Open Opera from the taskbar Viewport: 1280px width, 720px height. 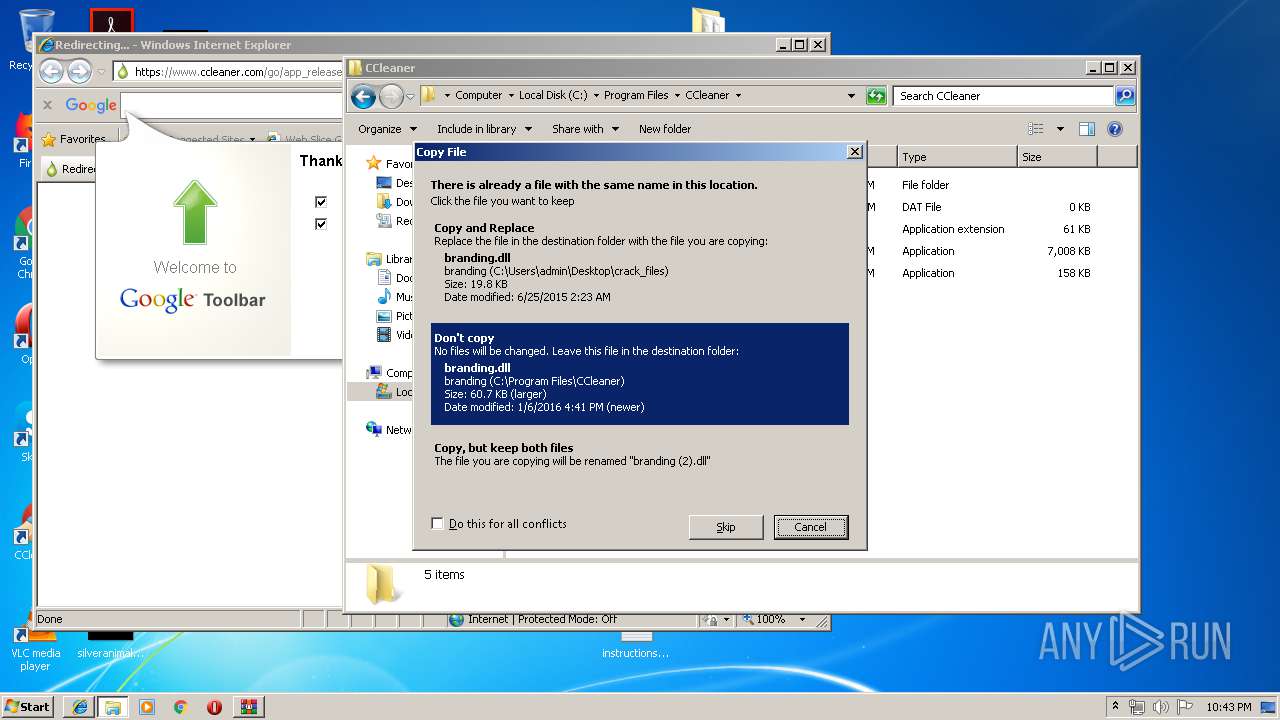click(x=214, y=707)
